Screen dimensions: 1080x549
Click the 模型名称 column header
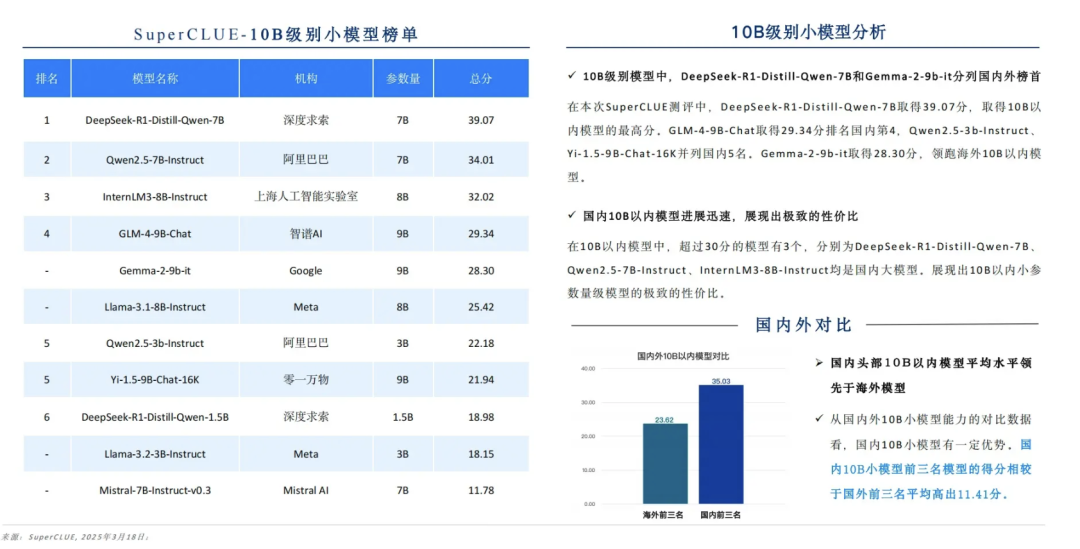tap(155, 79)
